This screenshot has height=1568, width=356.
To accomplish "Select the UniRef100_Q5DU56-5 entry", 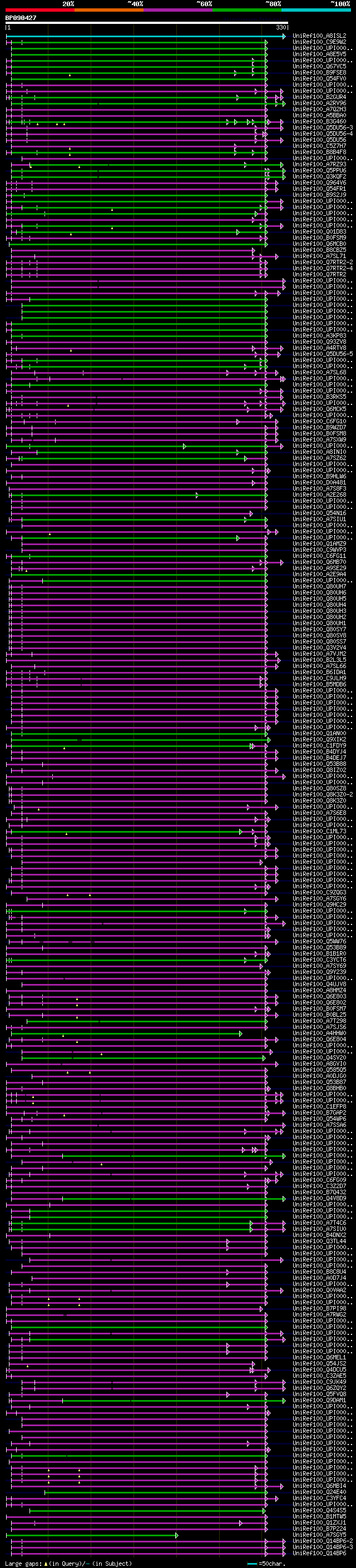I will [x=323, y=354].
